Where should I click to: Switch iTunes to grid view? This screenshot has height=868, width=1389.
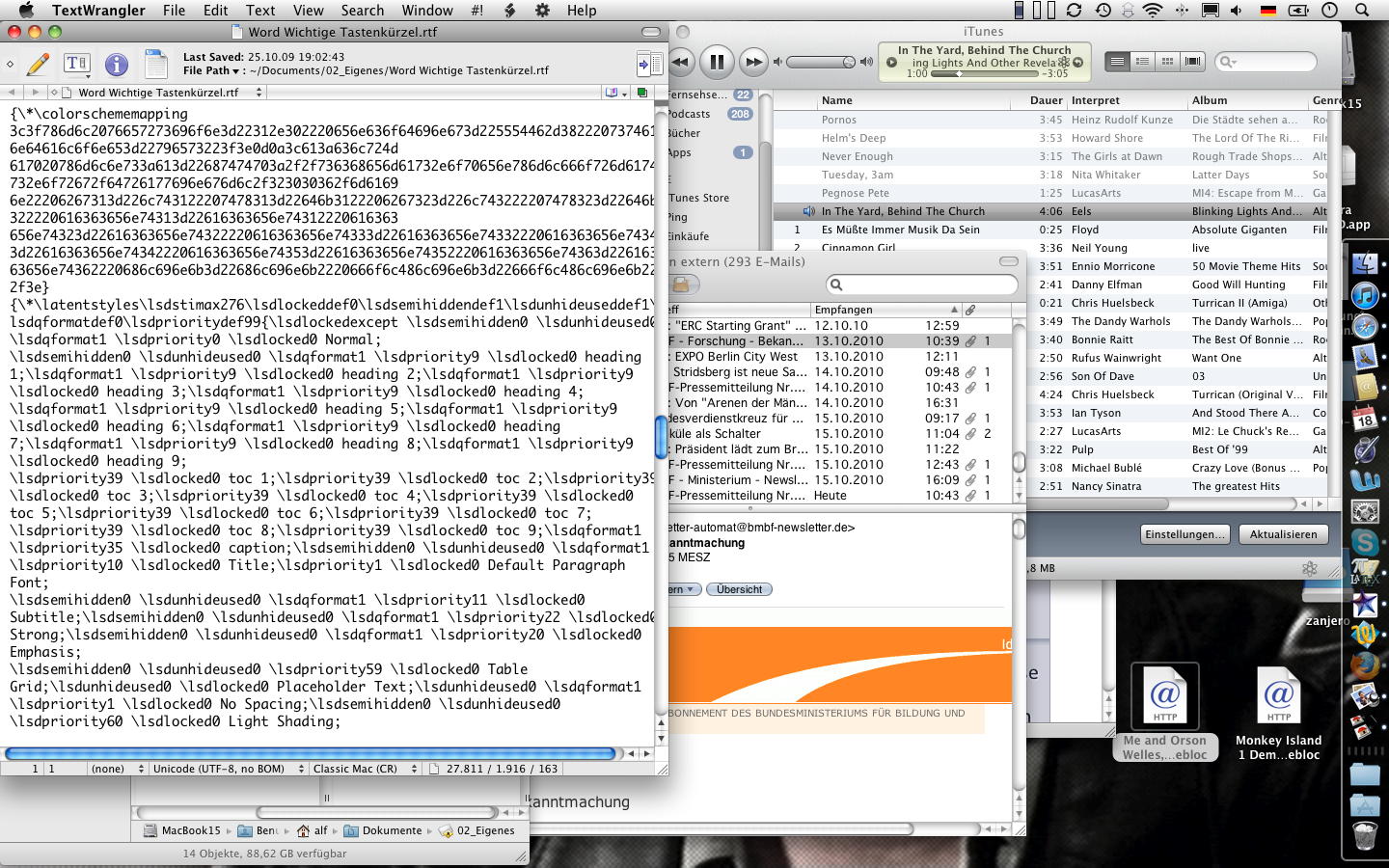pyautogui.click(x=1167, y=62)
